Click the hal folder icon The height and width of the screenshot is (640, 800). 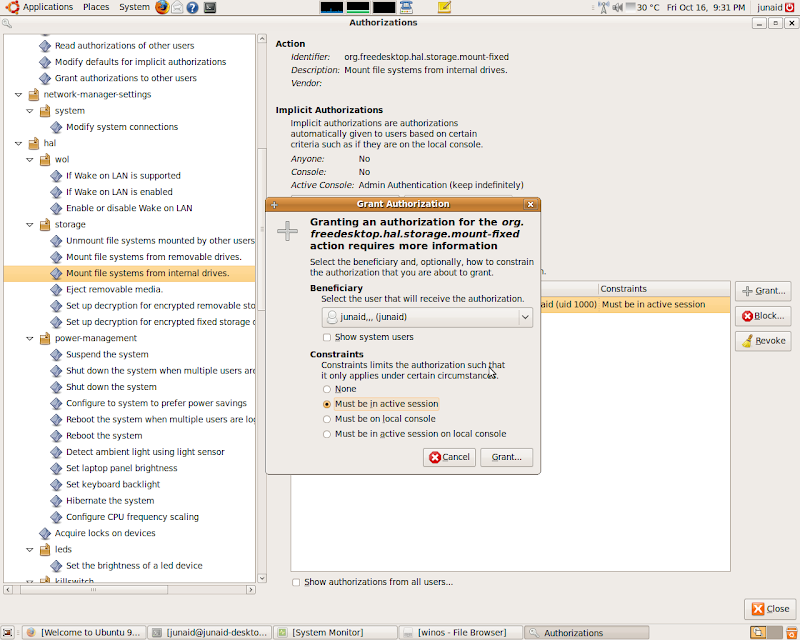point(34,143)
